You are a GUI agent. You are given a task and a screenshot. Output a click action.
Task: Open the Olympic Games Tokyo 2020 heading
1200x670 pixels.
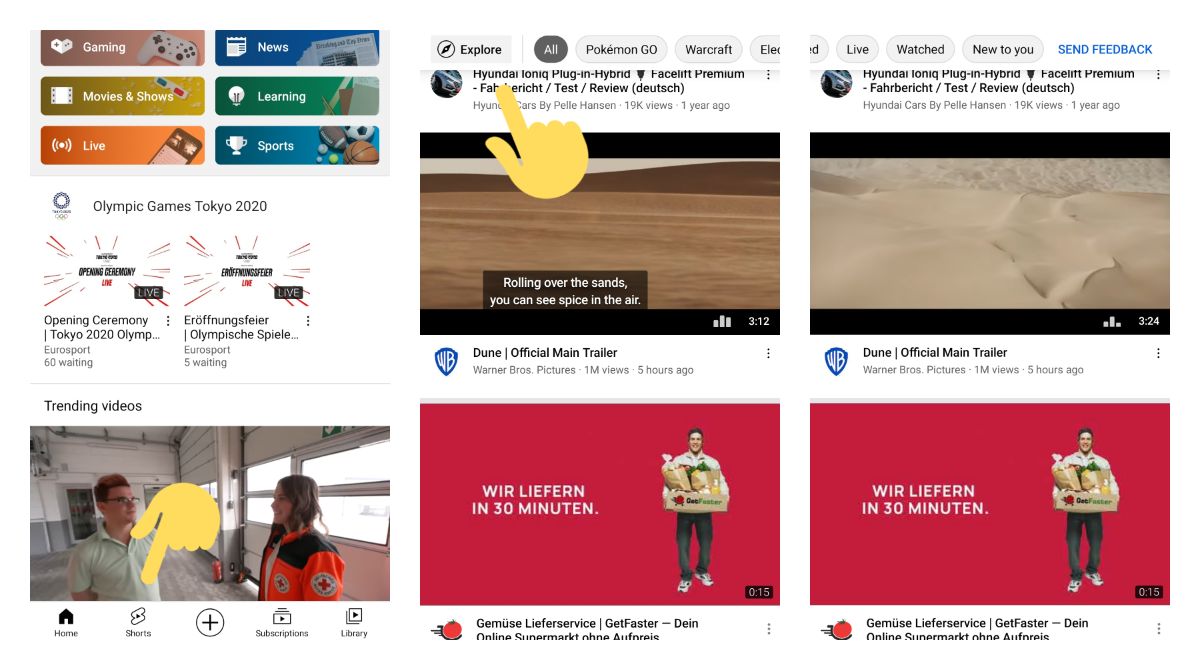[180, 206]
